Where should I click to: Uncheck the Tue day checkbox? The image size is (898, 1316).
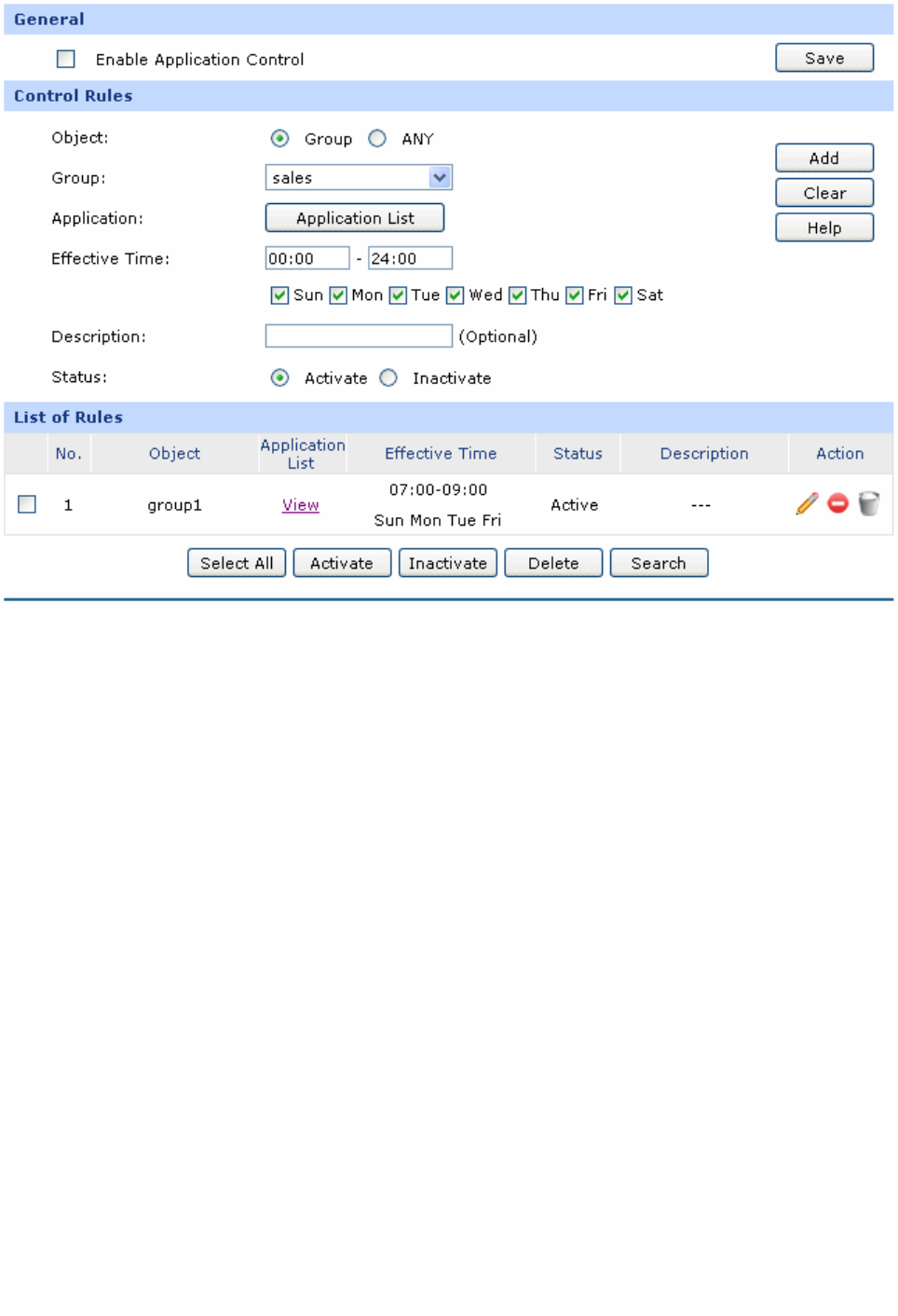tap(398, 295)
